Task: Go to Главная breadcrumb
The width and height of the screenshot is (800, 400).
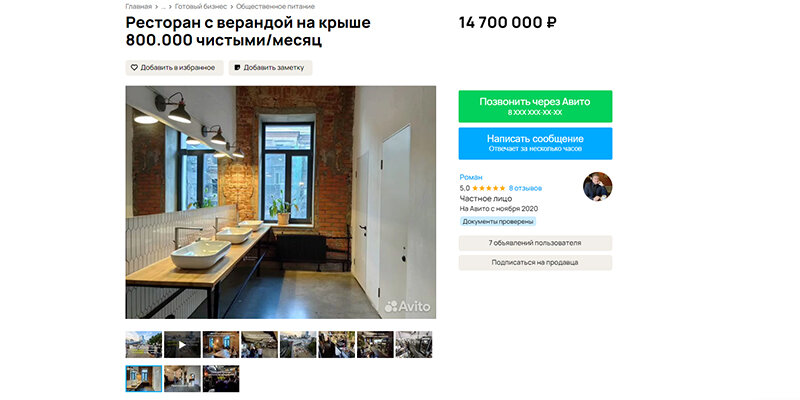Action: (x=138, y=7)
